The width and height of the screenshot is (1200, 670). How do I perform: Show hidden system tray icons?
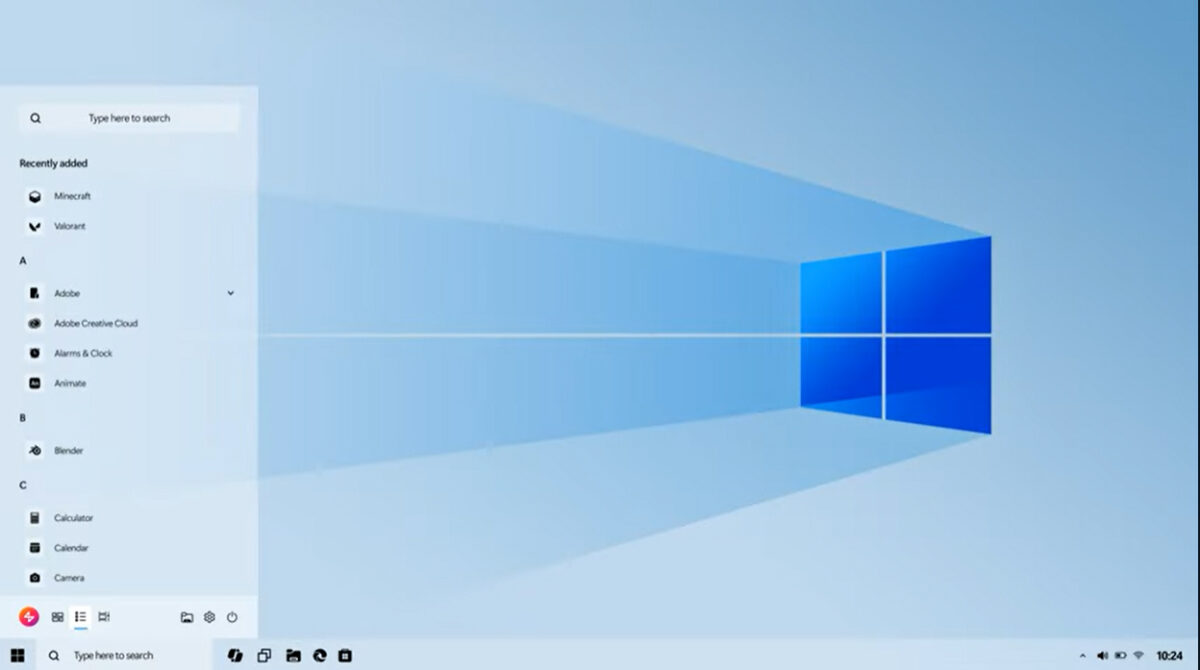1082,656
